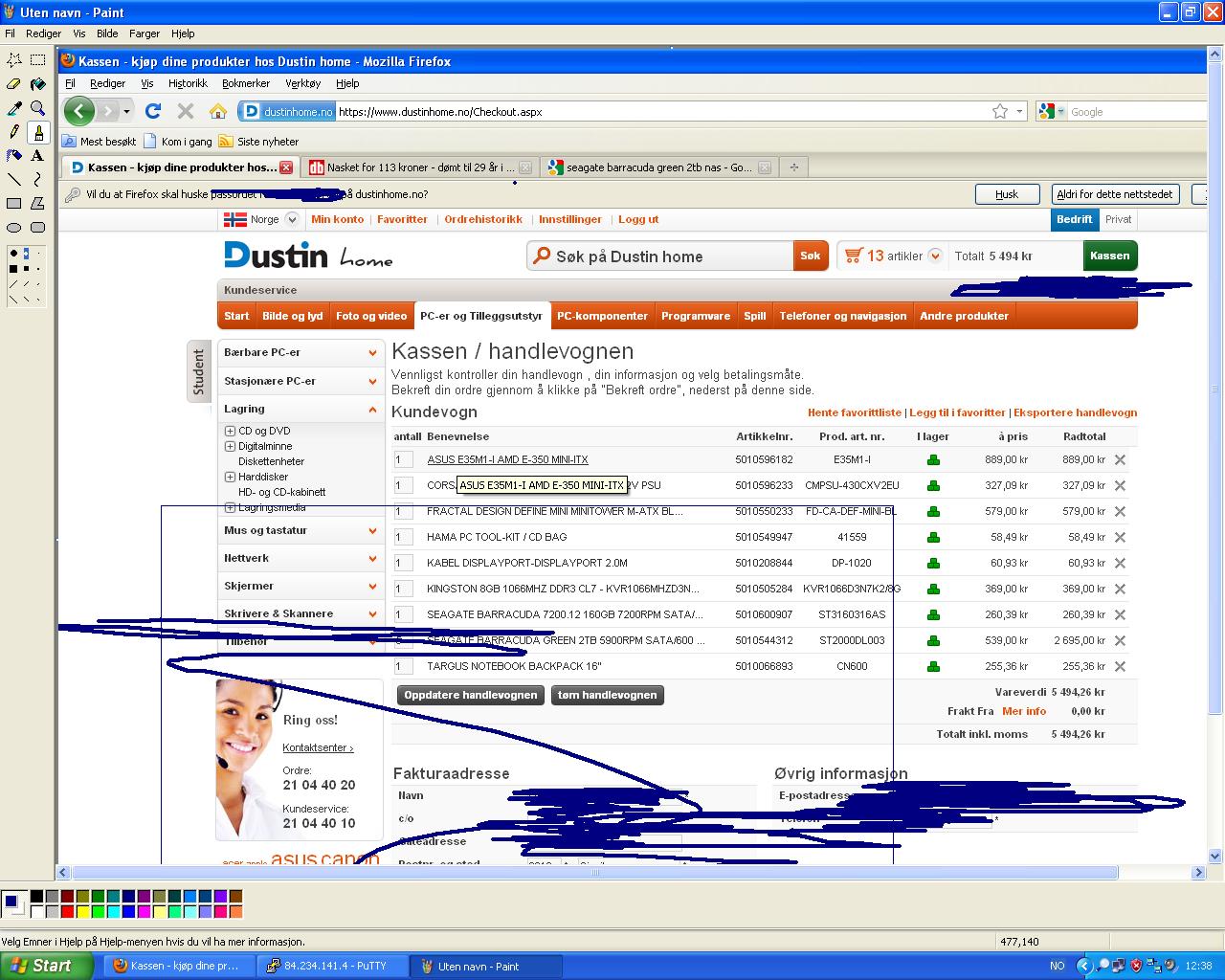Switch to the seagate barracuda green browser tab
Screen dimensions: 1225x980
[x=657, y=167]
